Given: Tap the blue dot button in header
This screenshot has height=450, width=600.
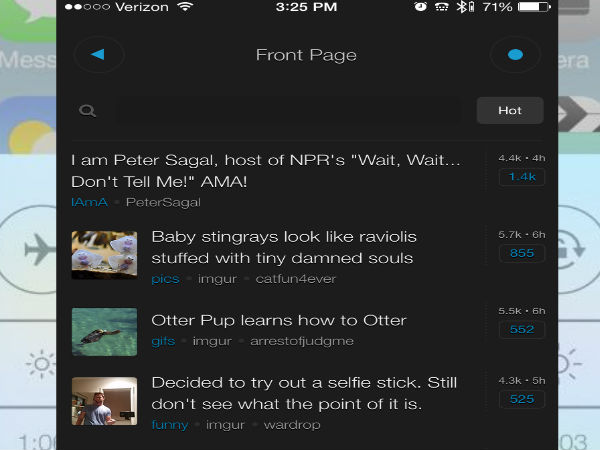Looking at the screenshot, I should click(x=515, y=54).
